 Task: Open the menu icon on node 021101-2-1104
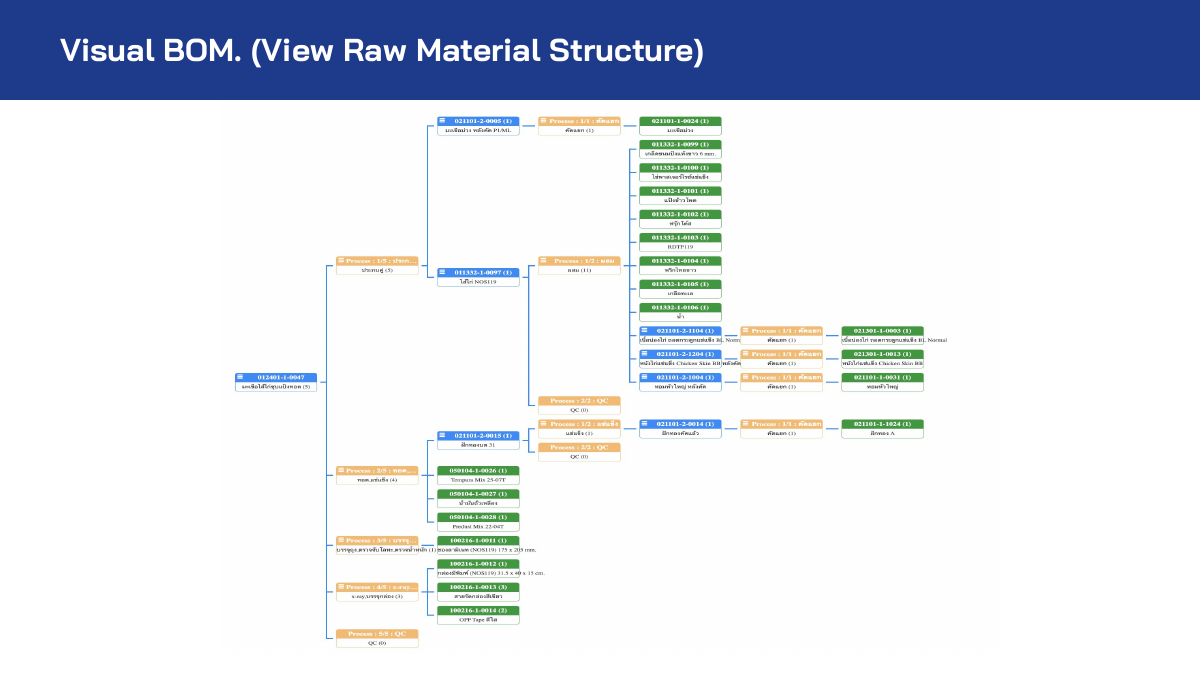click(x=645, y=330)
